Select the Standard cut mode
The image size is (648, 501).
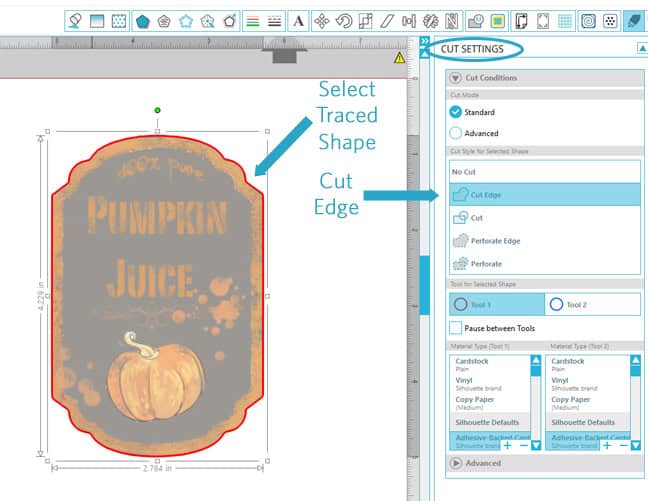[456, 113]
